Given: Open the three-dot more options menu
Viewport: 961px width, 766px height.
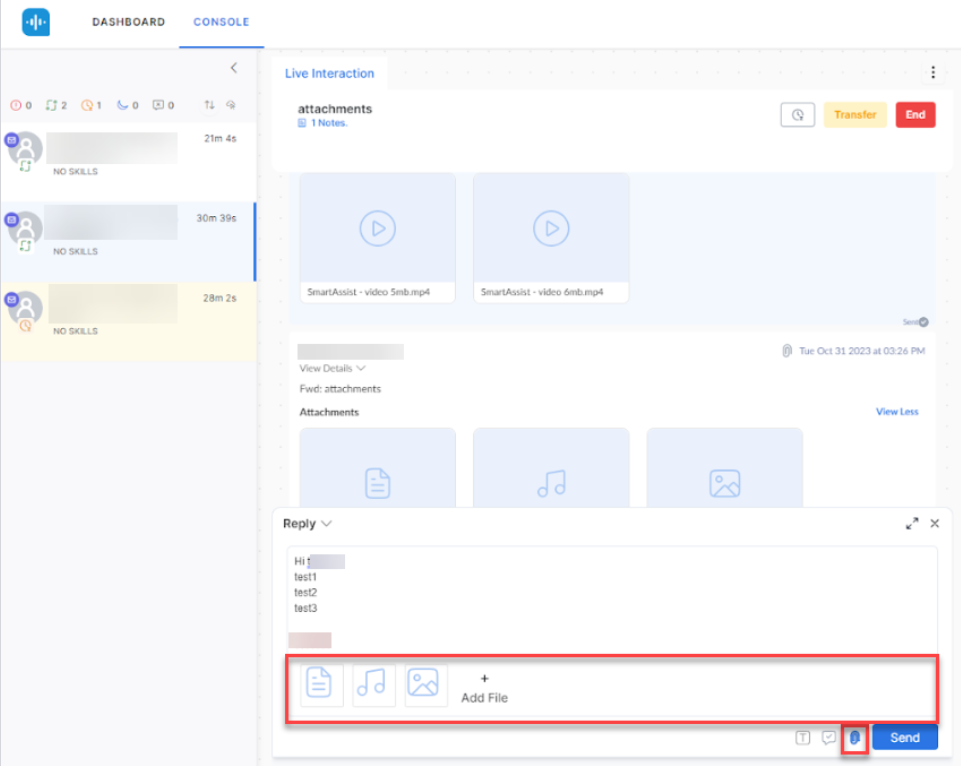Looking at the screenshot, I should point(932,72).
